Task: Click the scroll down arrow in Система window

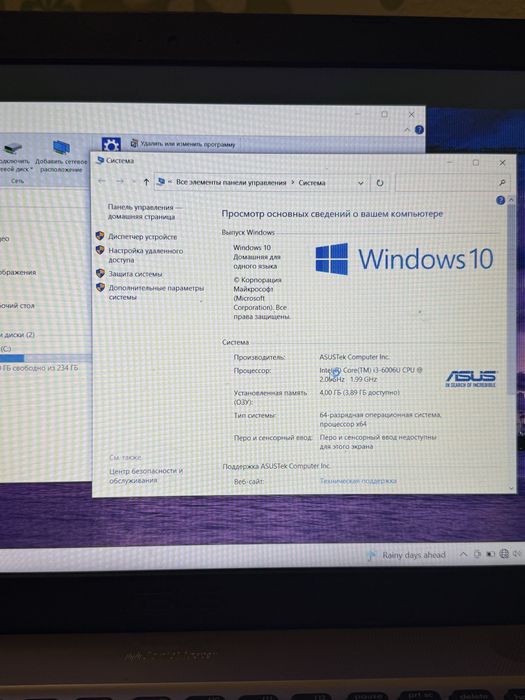Action: point(511,488)
